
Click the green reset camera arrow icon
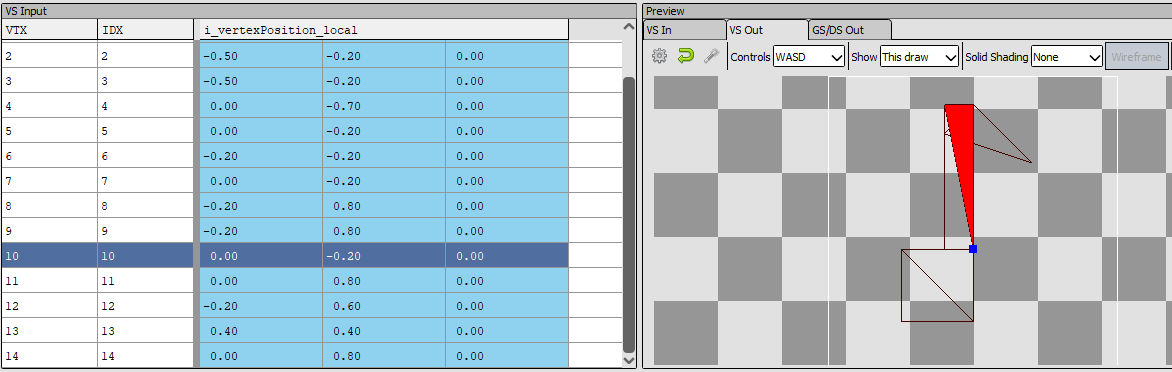coord(685,56)
